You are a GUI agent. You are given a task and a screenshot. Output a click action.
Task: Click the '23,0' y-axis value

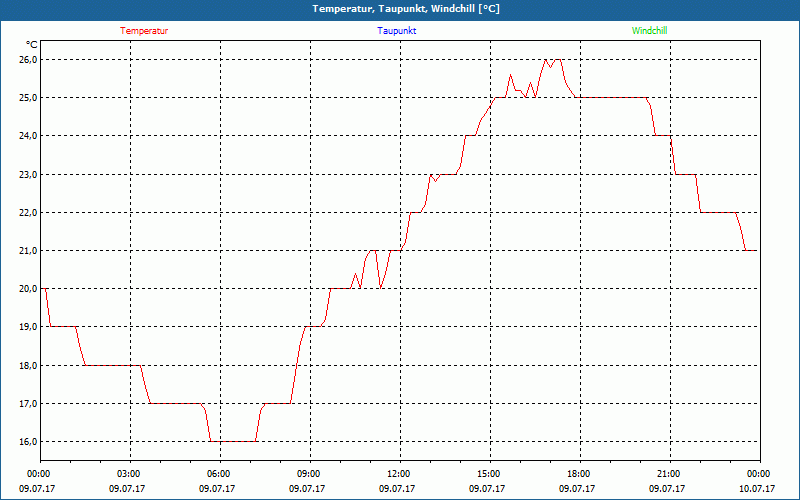pos(29,174)
